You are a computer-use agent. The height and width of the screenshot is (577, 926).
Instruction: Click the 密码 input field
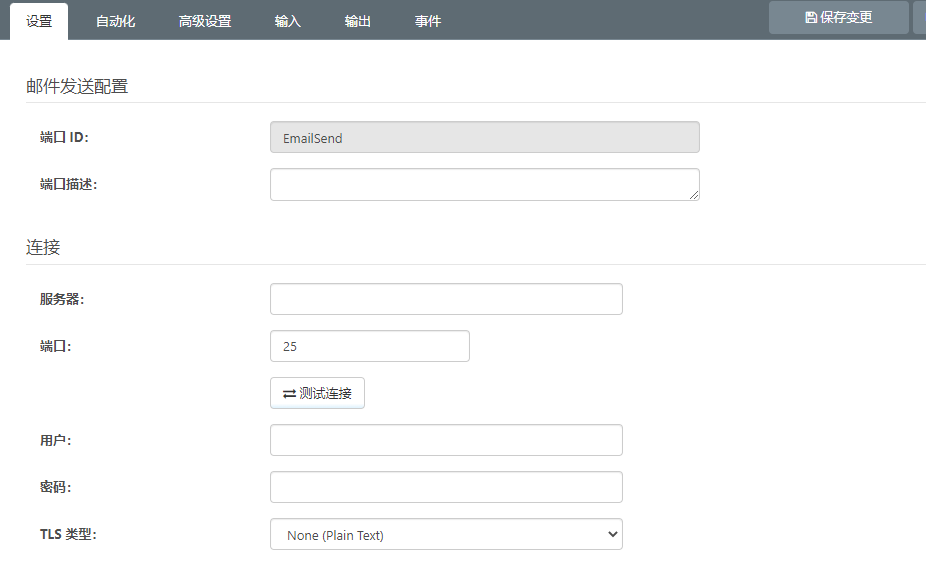(x=446, y=487)
